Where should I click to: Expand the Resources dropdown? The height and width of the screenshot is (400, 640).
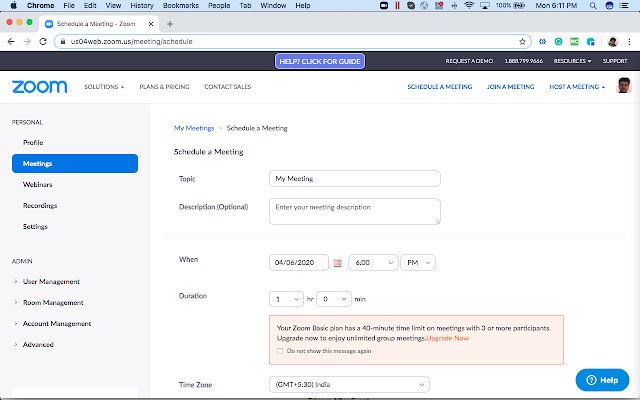pyautogui.click(x=572, y=61)
